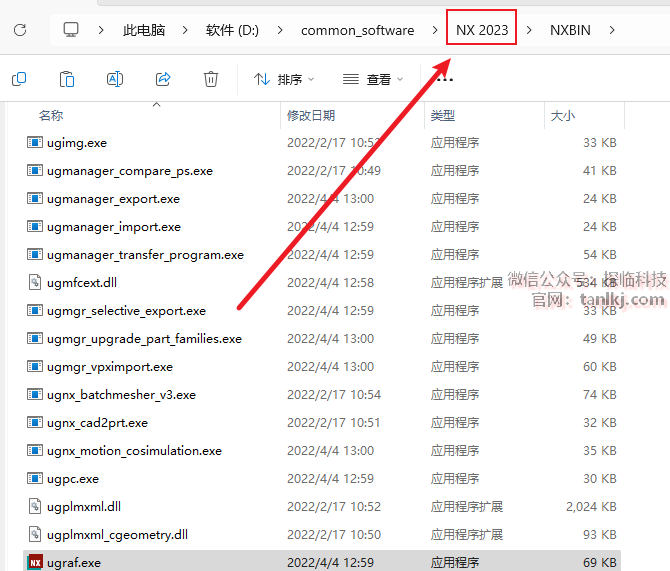
Task: Expand chevron after NXBIN
Action: point(612,30)
